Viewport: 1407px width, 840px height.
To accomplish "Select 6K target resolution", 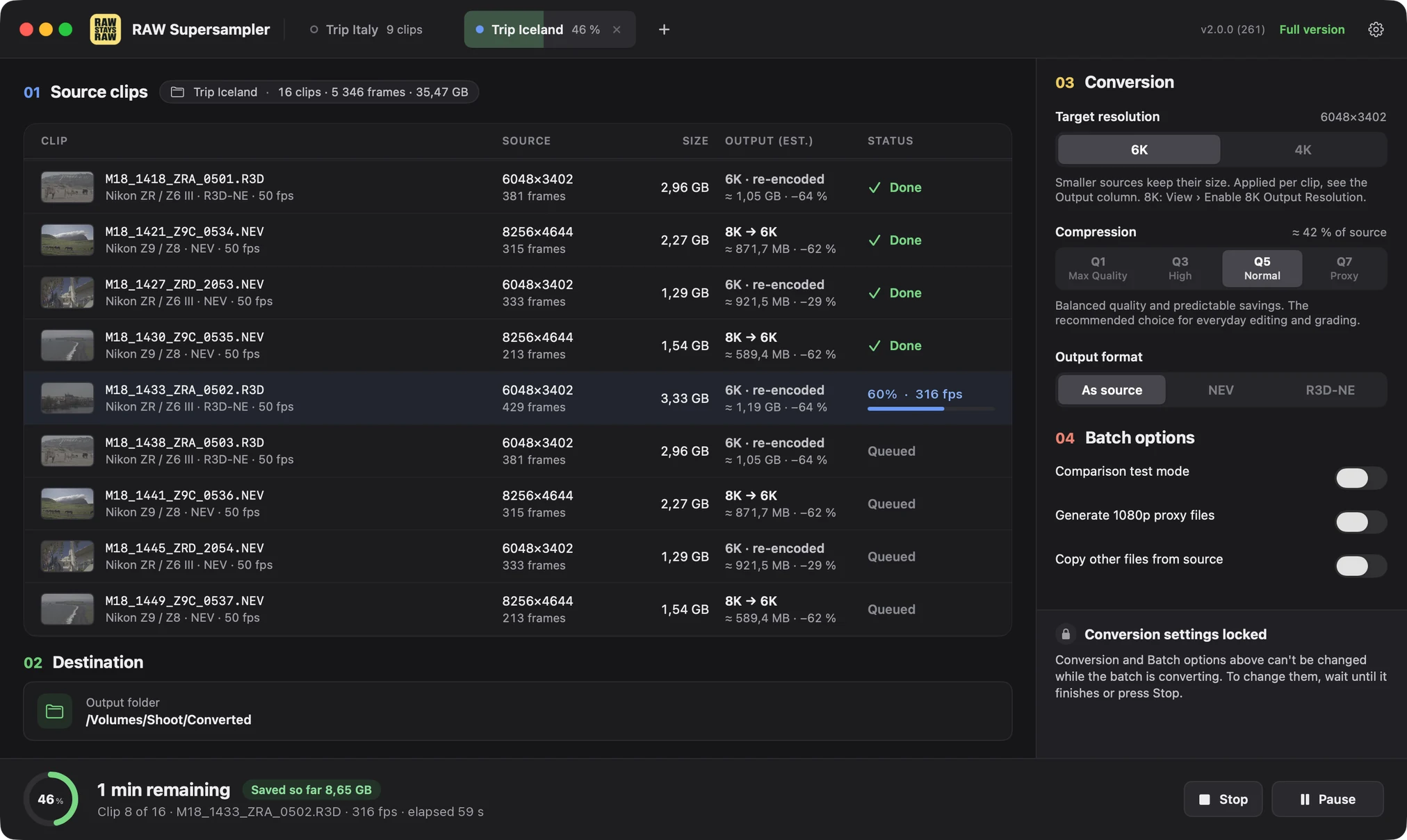I will [x=1139, y=149].
